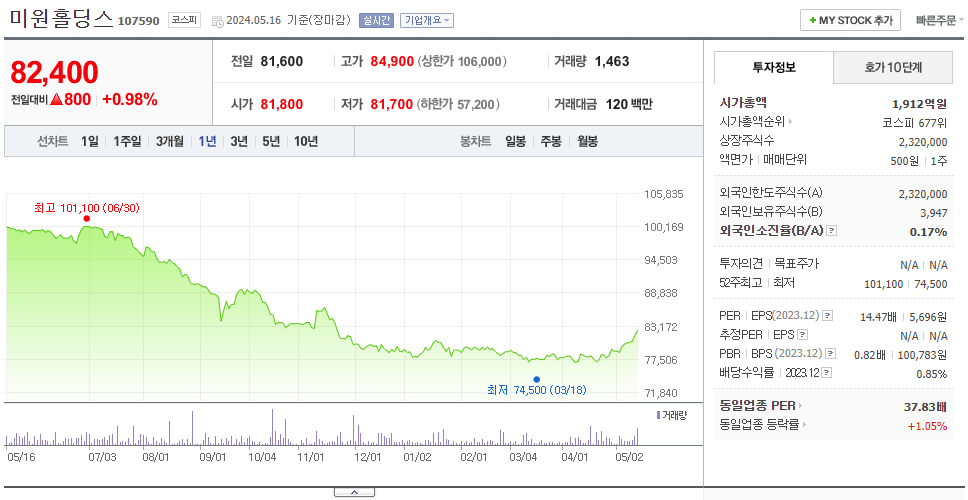Select the 3개월 line chart period
Image resolution: width=968 pixels, height=500 pixels.
[x=170, y=141]
